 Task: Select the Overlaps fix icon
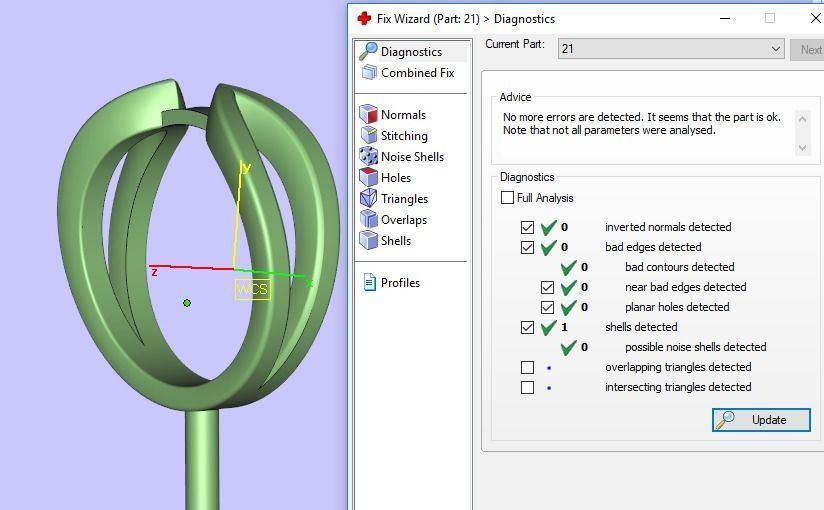point(368,219)
